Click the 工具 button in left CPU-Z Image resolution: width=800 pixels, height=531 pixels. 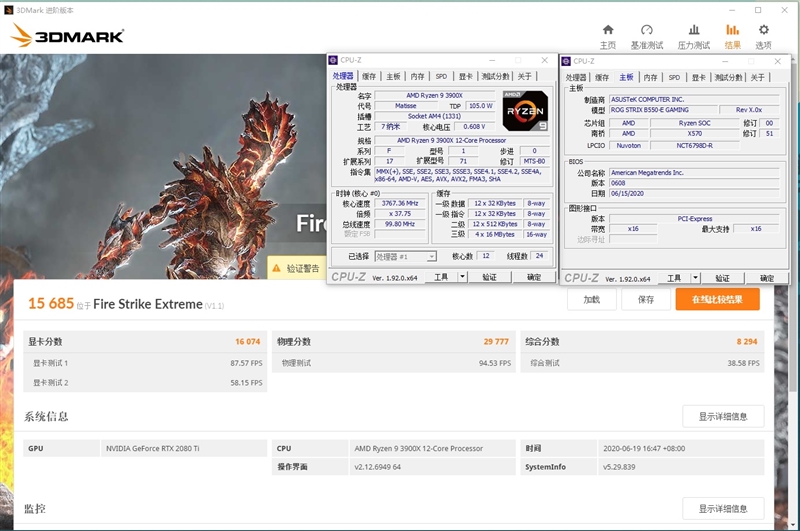441,277
